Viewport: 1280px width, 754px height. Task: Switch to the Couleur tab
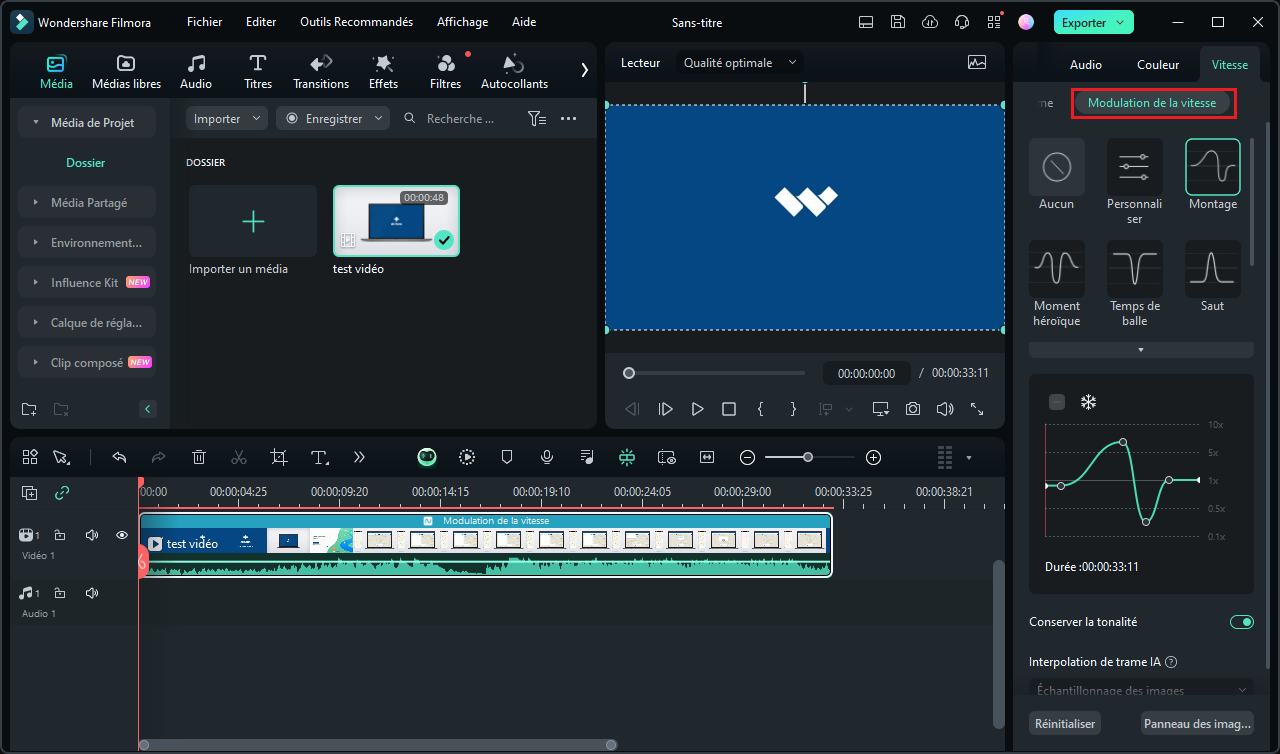tap(1158, 64)
